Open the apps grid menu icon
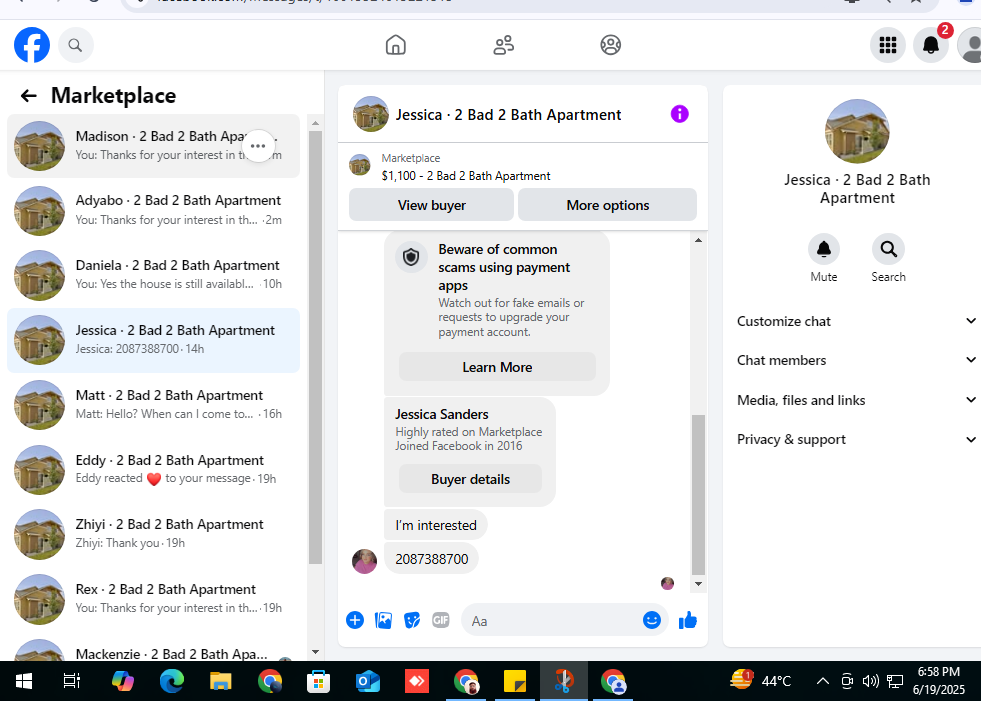The image size is (981, 701). (888, 45)
